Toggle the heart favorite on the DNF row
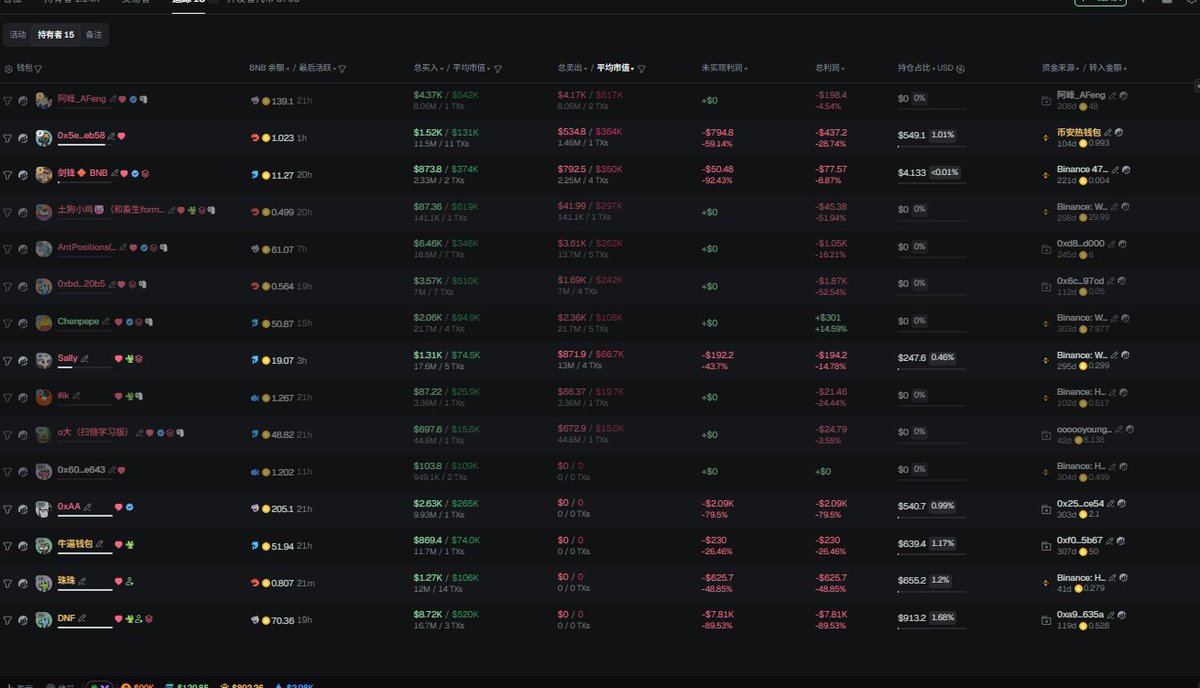 (119, 618)
